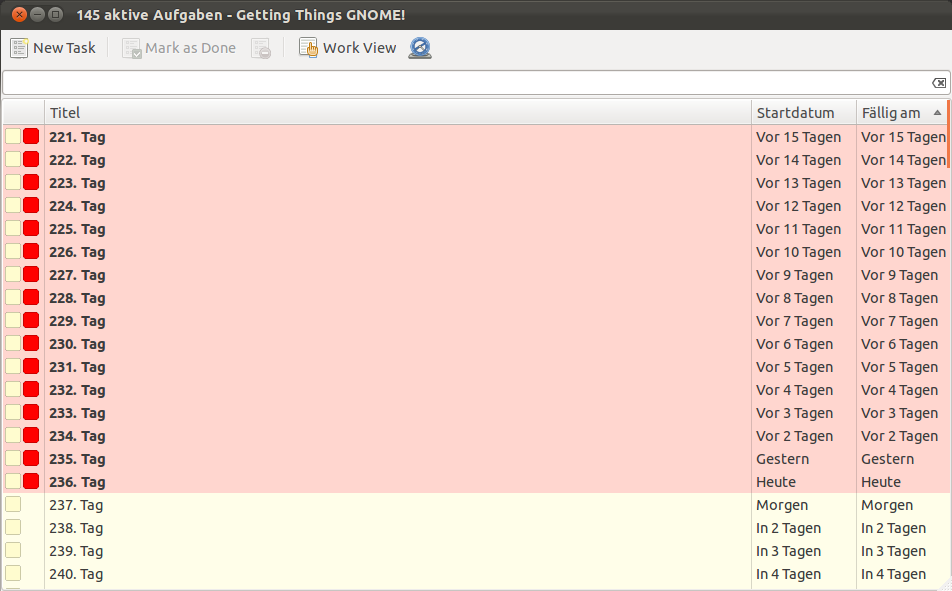
Task: Select the task titled 238. Tag
Action: (76, 528)
